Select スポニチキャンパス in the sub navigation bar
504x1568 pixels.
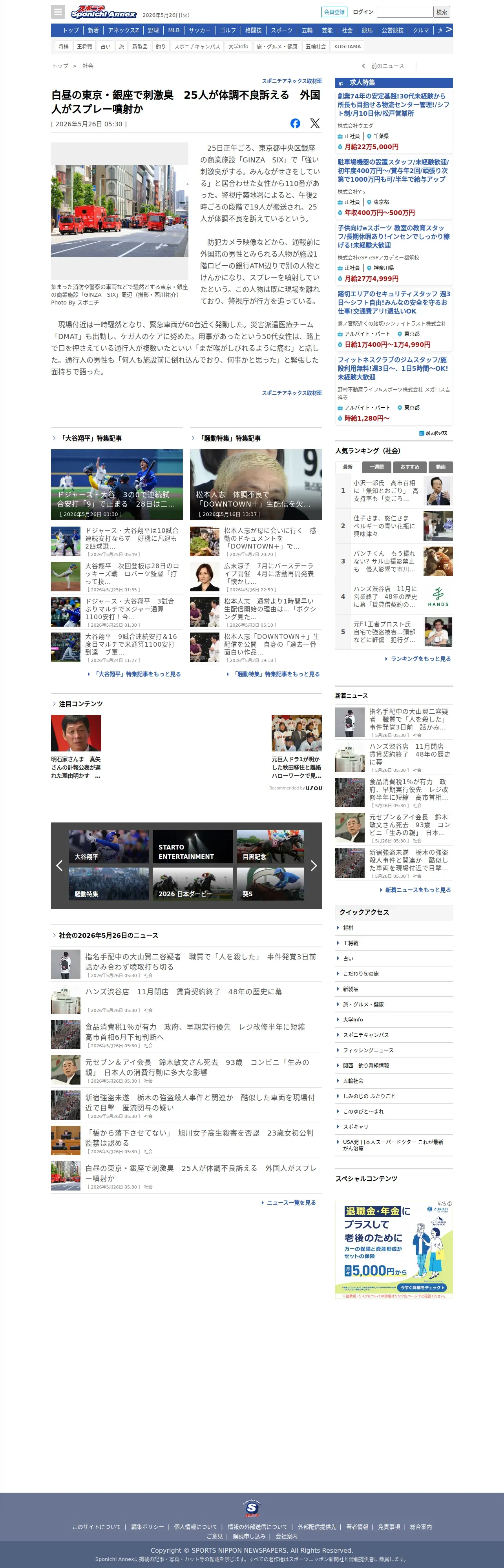(x=197, y=46)
